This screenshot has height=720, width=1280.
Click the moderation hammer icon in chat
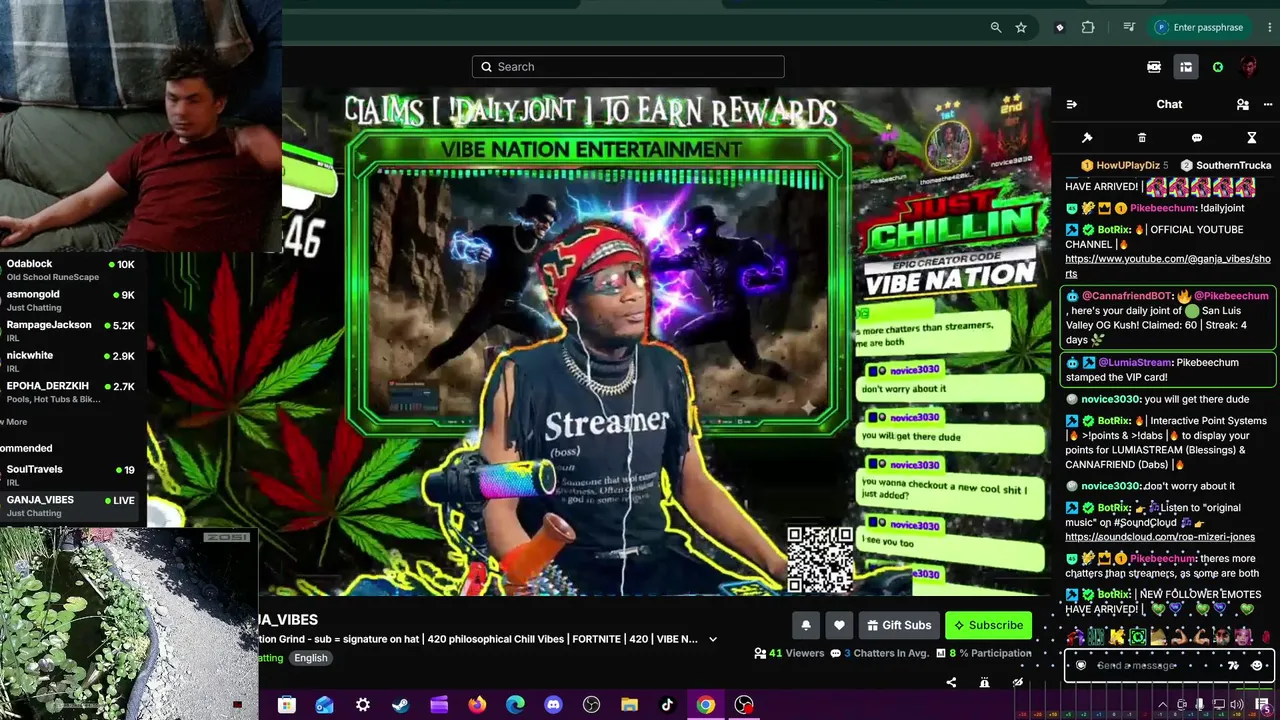click(x=1087, y=138)
